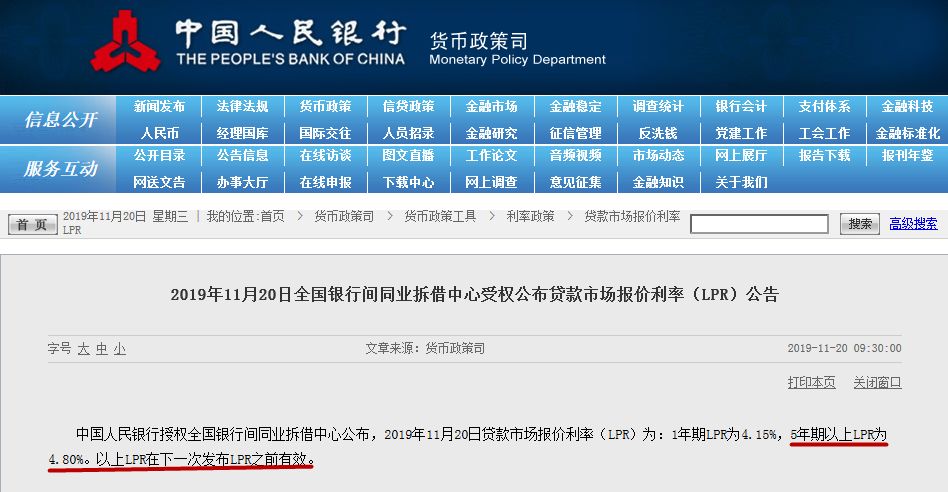Go to 支付体系 section
The width and height of the screenshot is (948, 492).
pos(825,106)
